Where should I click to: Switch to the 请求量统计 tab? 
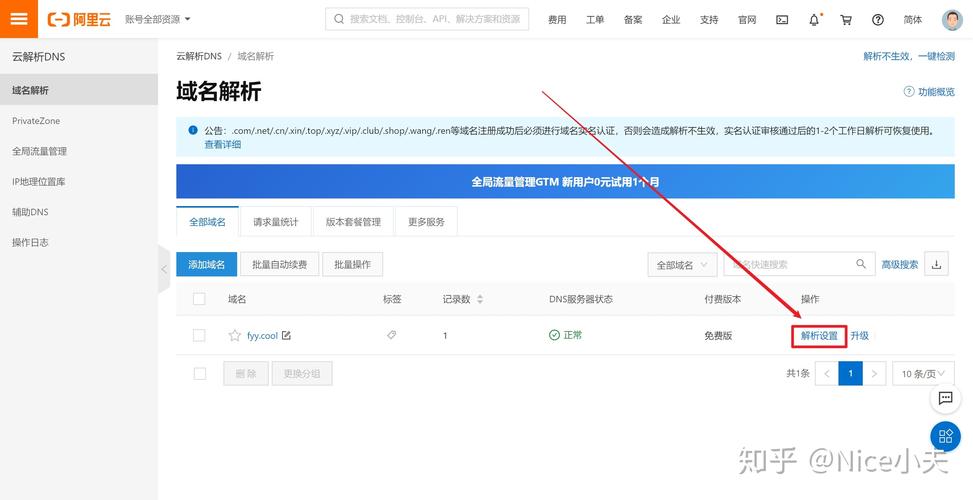coord(276,221)
